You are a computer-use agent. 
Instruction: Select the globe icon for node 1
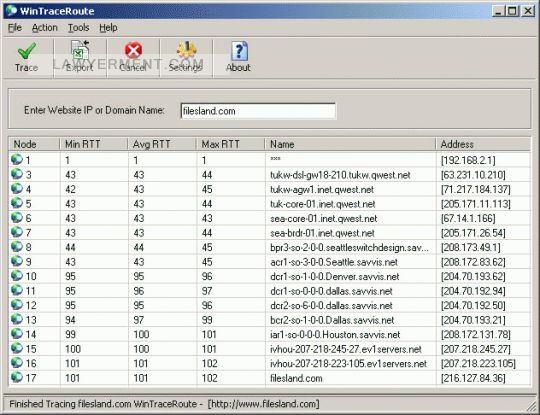point(17,159)
